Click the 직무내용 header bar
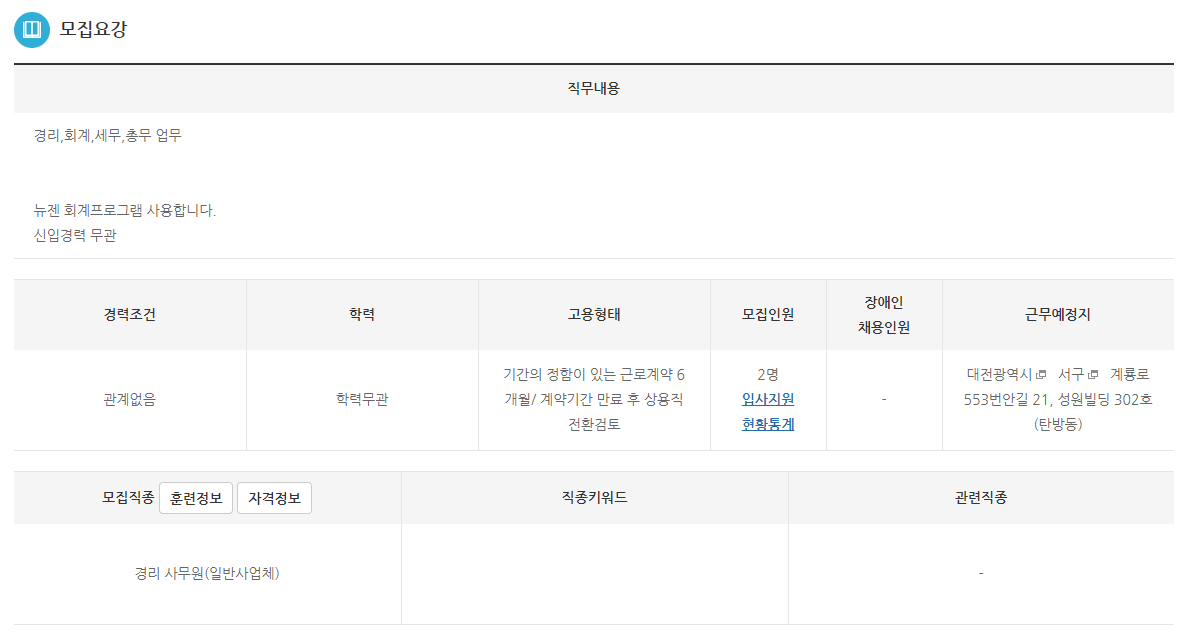The height and width of the screenshot is (637, 1185). point(593,89)
